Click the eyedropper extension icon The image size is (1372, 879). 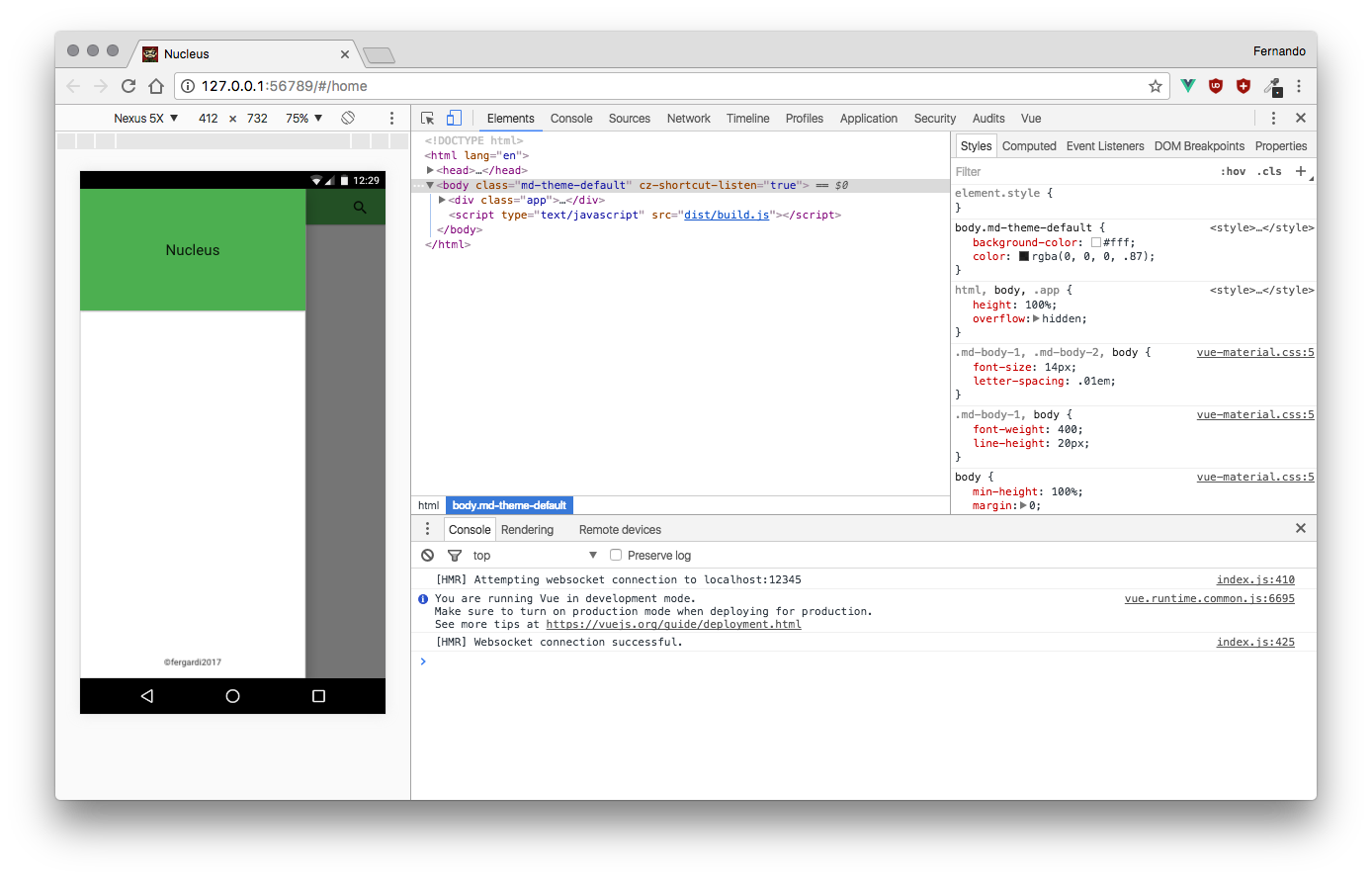[1273, 87]
